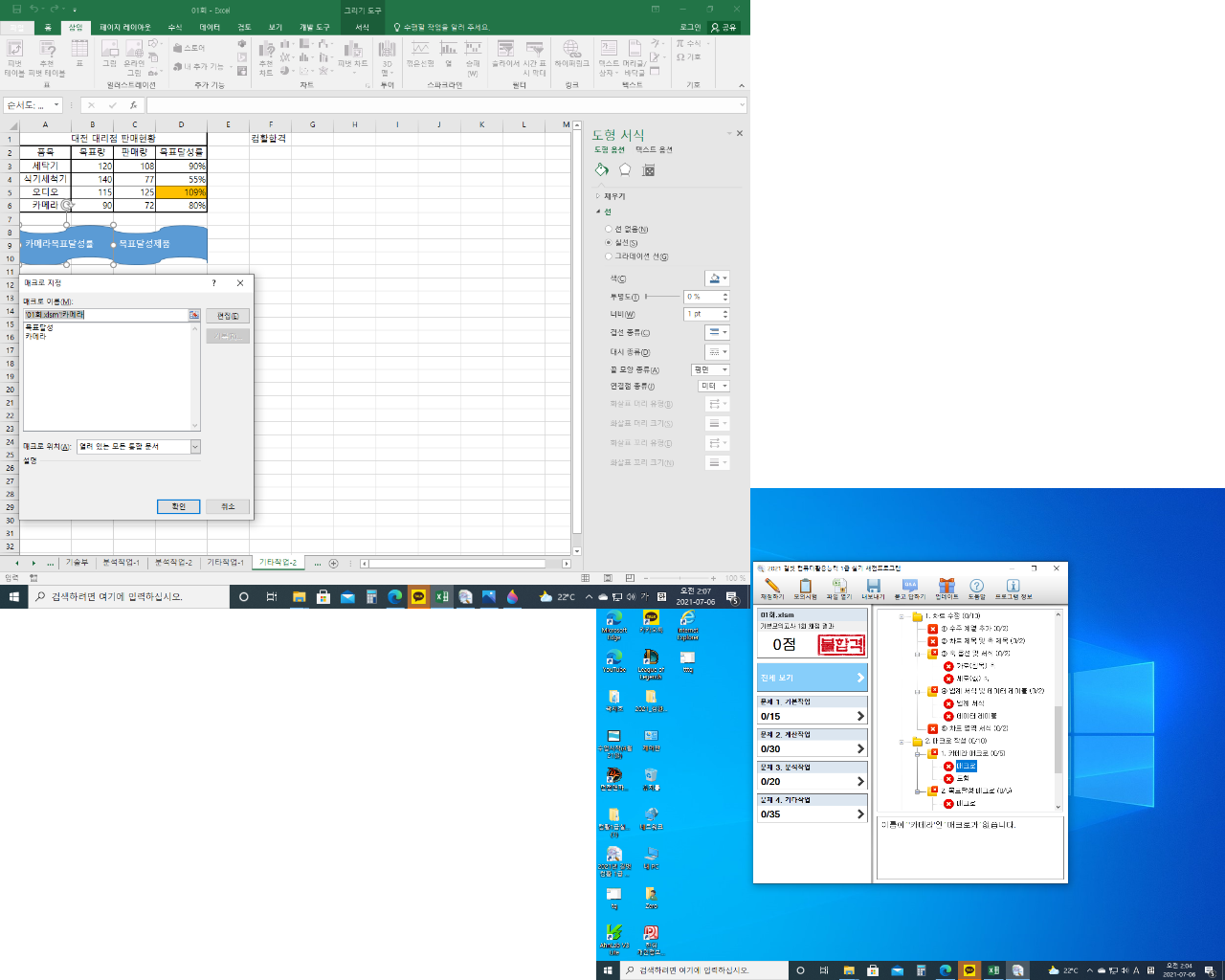
Task: Click the 파일 열기 icon in grading toolbar
Action: click(x=838, y=589)
